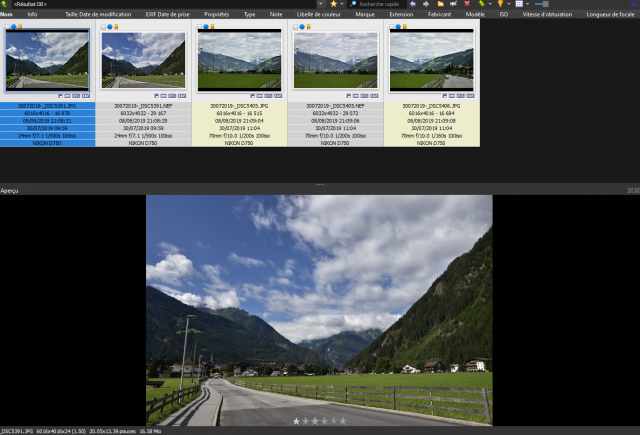Image resolution: width=640 pixels, height=435 pixels.
Task: Open the folder icon in top toolbar
Action: pyautogui.click(x=440, y=4)
